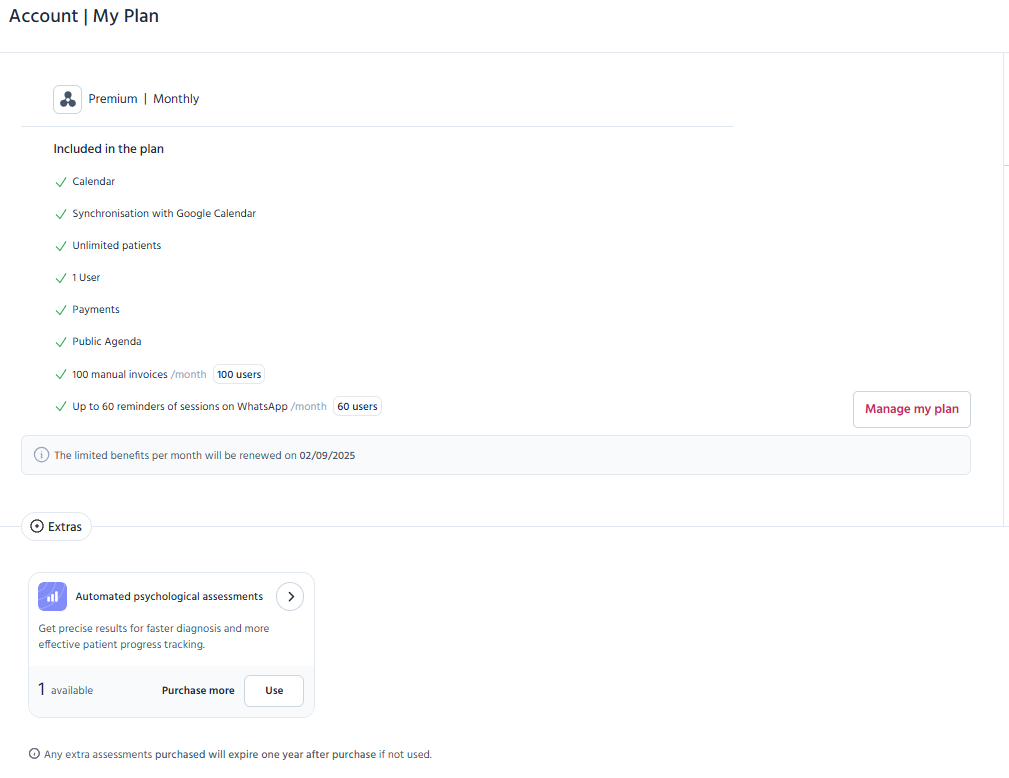Click the checkmark beside WhatsApp reminders
This screenshot has height=778, width=1009.
pyautogui.click(x=61, y=407)
